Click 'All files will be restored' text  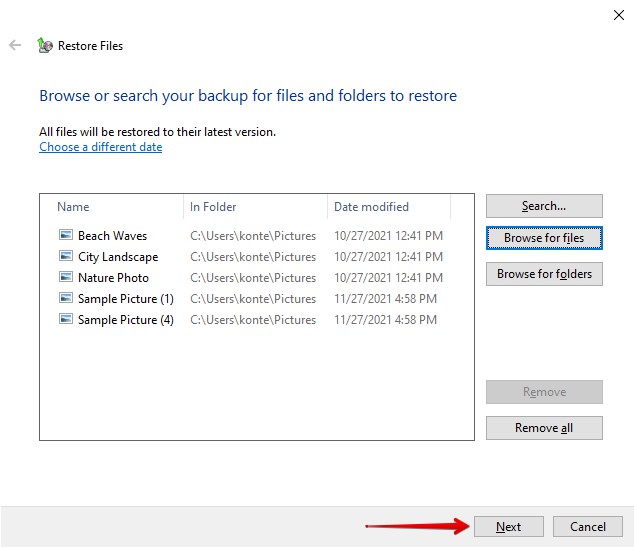pyautogui.click(x=157, y=132)
